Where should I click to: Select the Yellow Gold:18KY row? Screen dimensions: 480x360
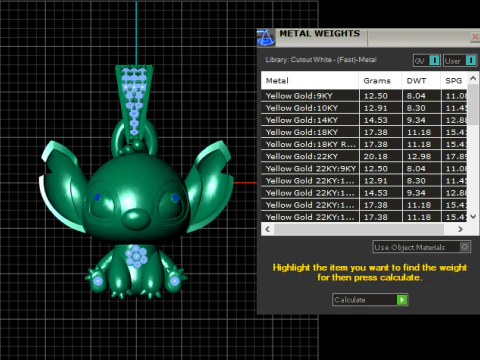pos(364,132)
